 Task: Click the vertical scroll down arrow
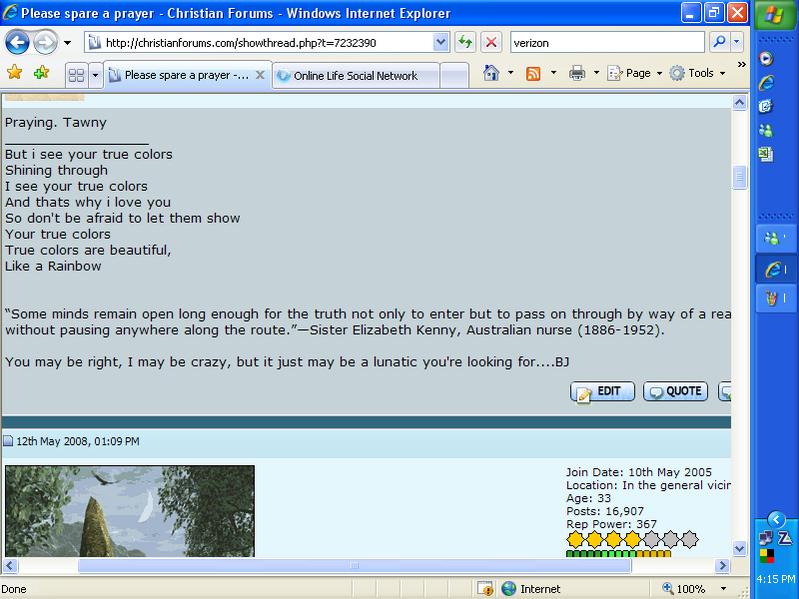739,549
